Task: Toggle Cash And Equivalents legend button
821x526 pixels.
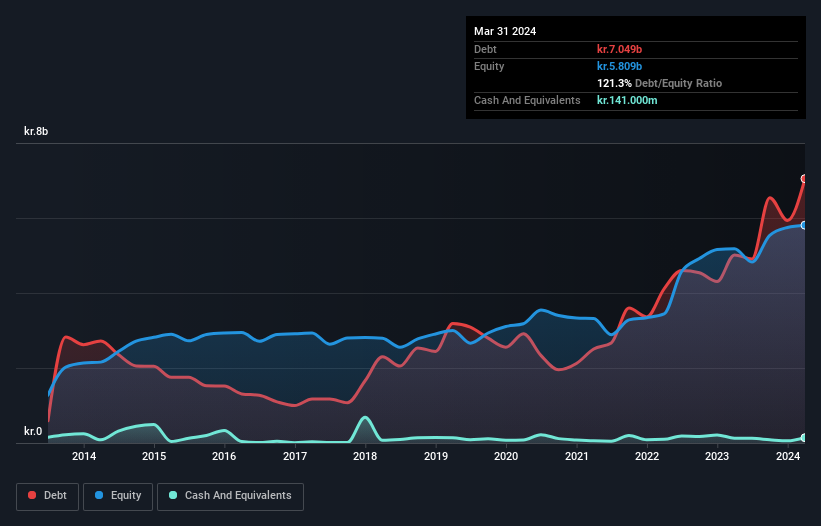Action: pos(230,495)
